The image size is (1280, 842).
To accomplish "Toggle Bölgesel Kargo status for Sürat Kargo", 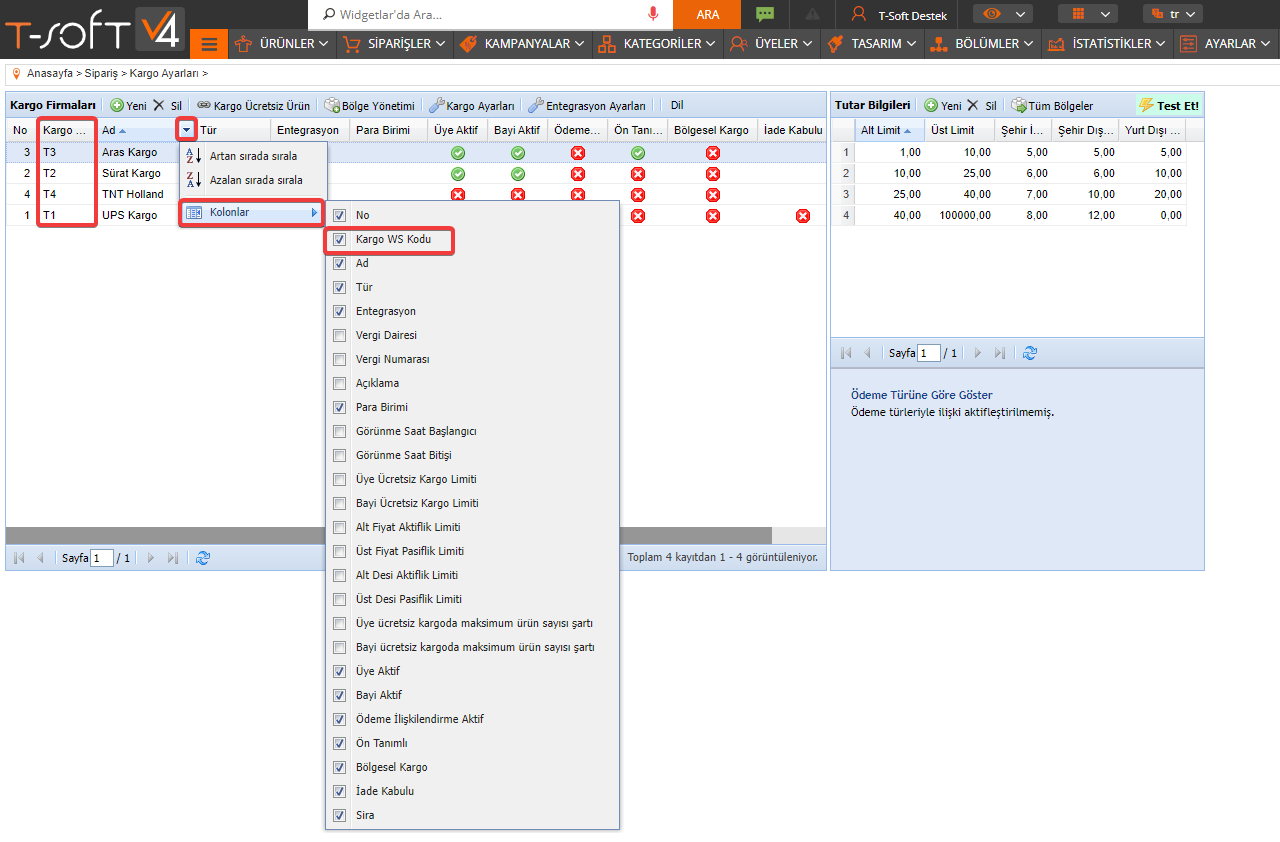I will click(713, 174).
